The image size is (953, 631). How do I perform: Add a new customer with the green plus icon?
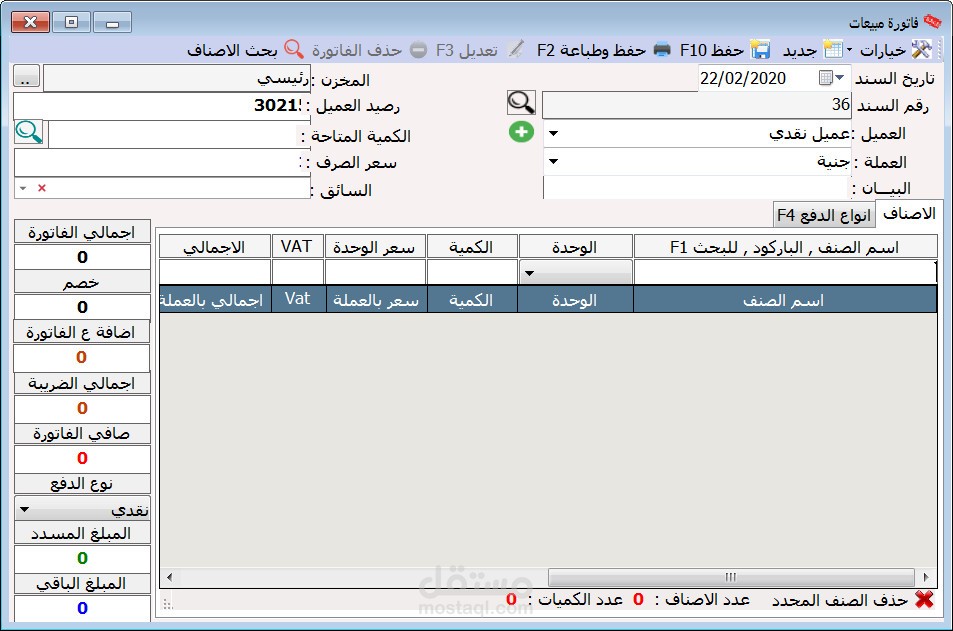[x=521, y=131]
